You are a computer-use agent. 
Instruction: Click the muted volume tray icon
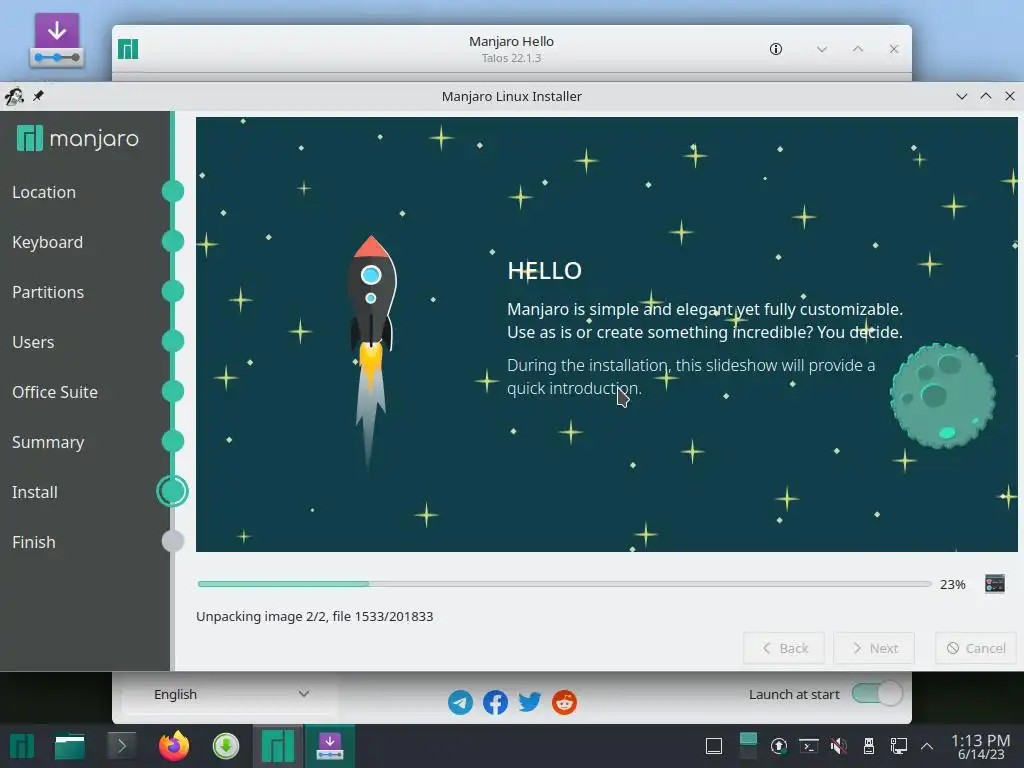pyautogui.click(x=839, y=746)
